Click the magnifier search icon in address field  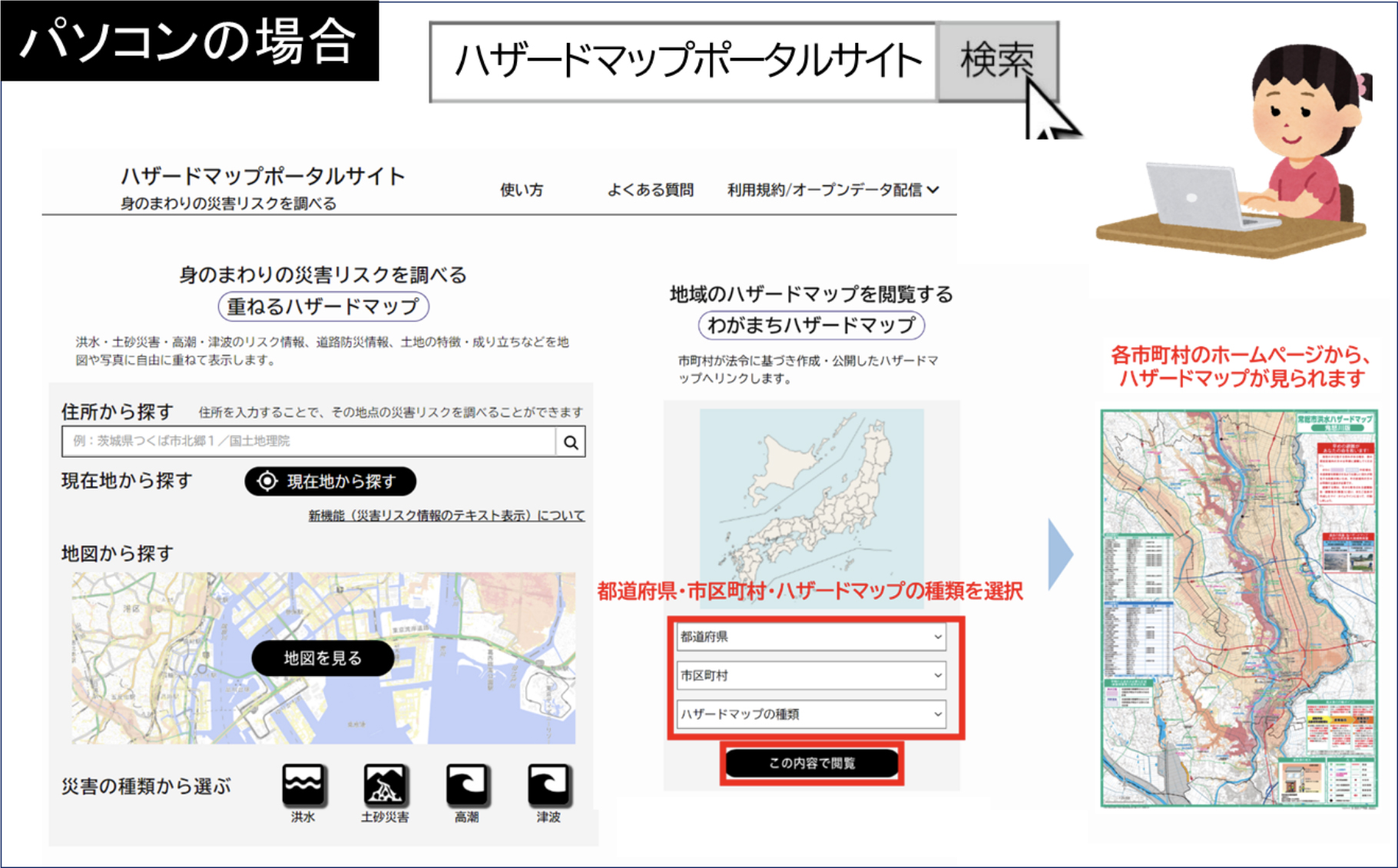pos(571,442)
